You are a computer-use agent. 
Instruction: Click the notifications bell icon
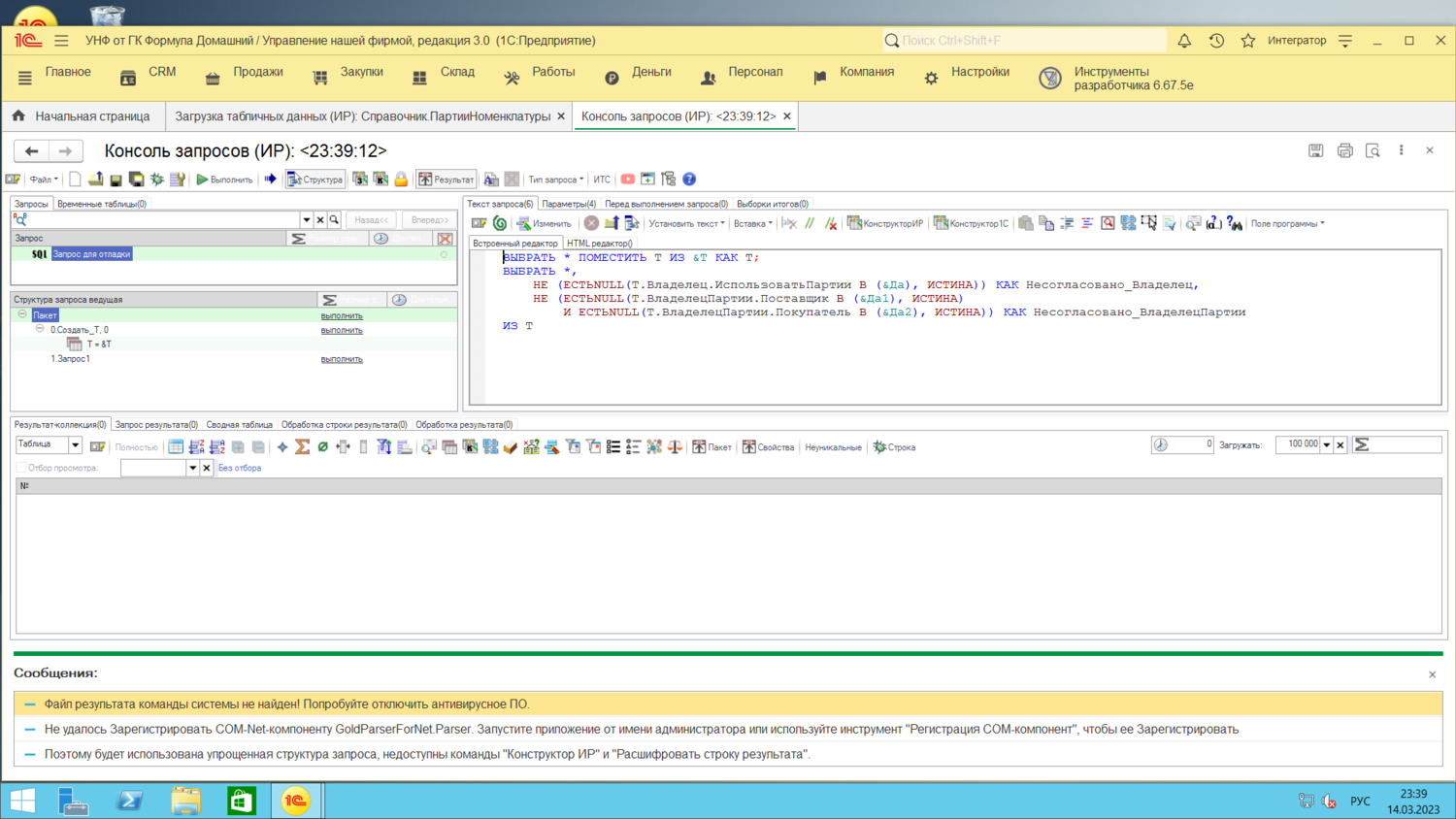pos(1184,41)
